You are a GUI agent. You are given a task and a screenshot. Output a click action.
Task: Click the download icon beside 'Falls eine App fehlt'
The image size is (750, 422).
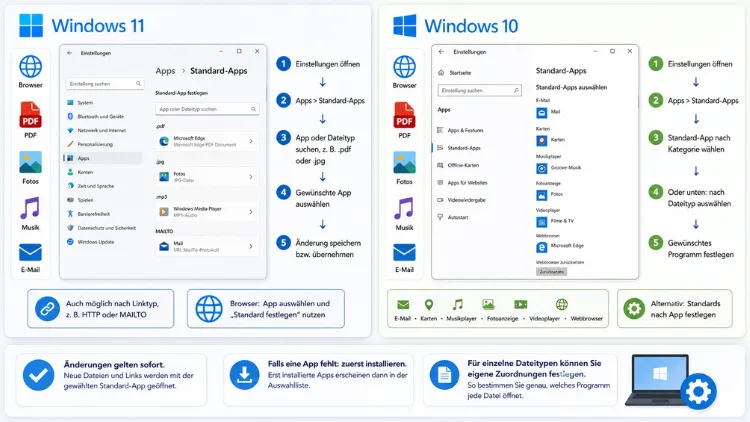(x=244, y=375)
